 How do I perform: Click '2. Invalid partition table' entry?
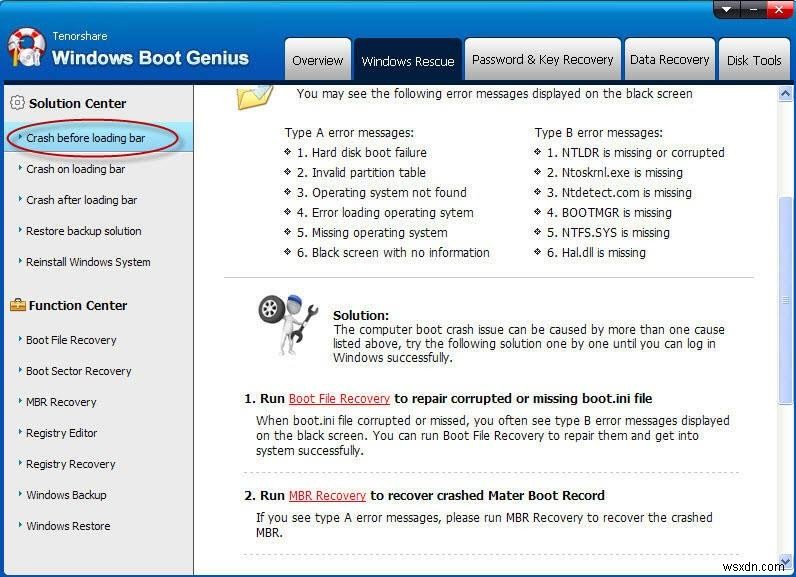tap(361, 173)
